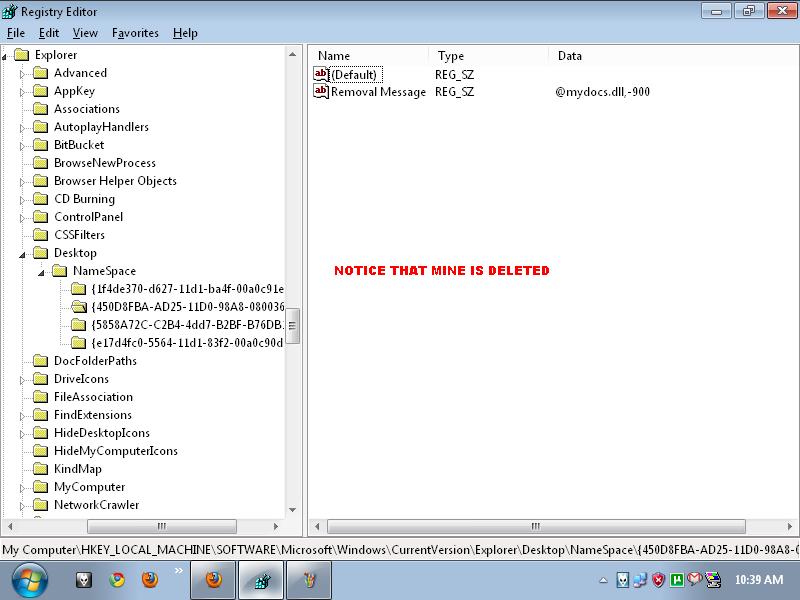Open the Edit menu

[x=49, y=33]
